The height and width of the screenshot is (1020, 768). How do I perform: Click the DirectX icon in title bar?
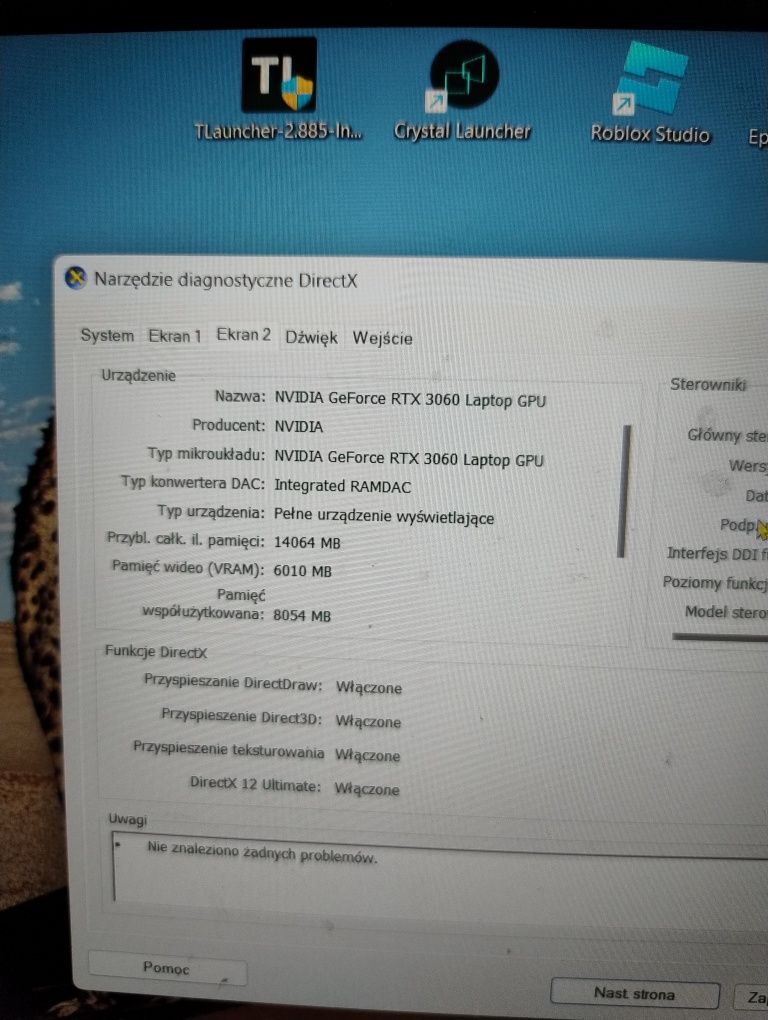pos(76,278)
